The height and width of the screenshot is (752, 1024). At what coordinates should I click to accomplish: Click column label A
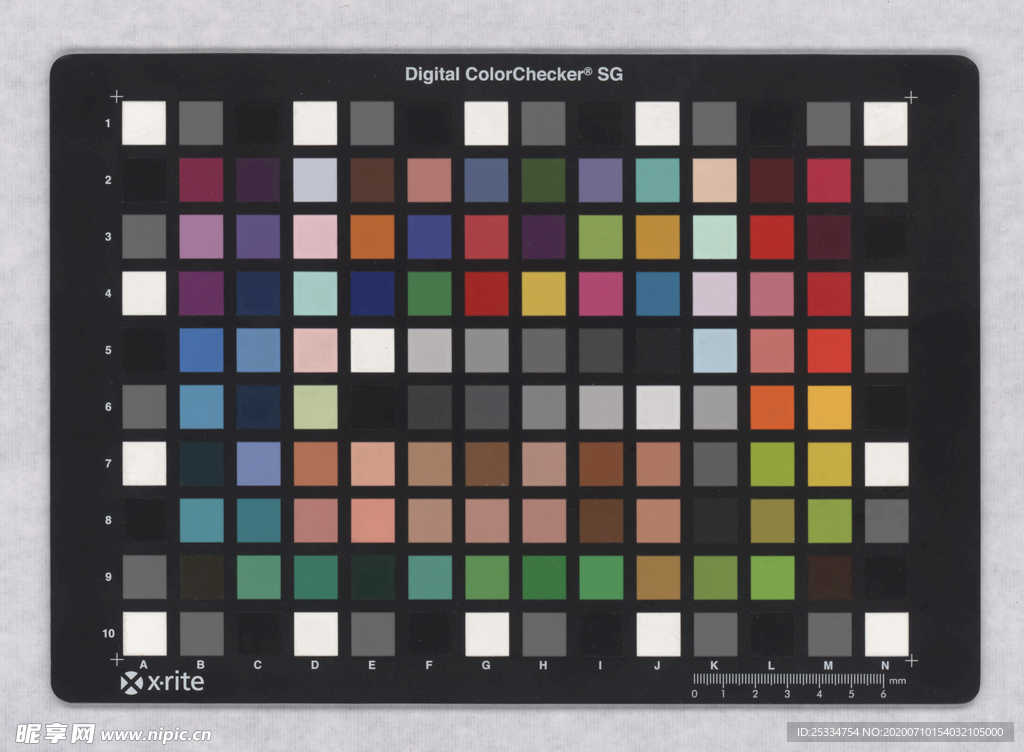(x=144, y=665)
